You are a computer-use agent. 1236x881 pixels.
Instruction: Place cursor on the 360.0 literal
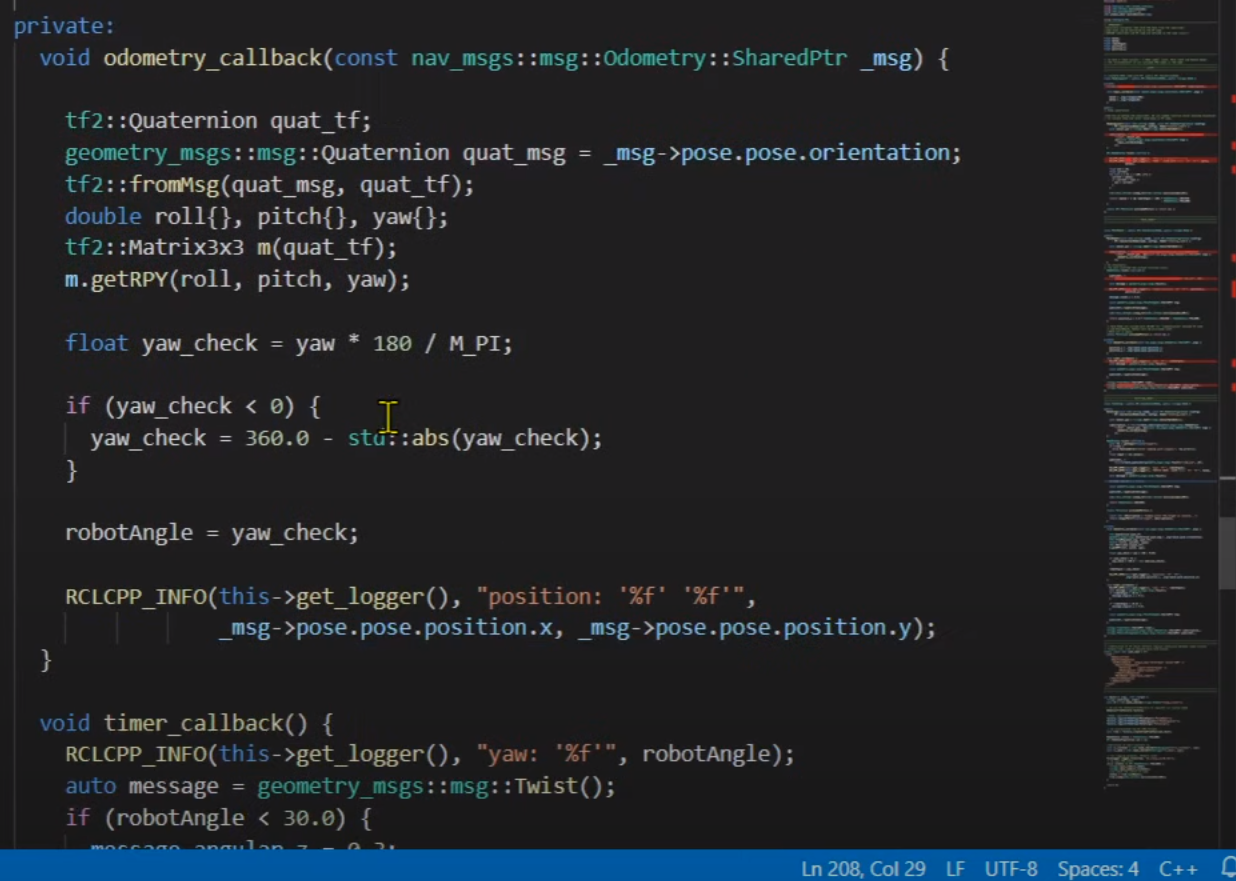coord(277,438)
